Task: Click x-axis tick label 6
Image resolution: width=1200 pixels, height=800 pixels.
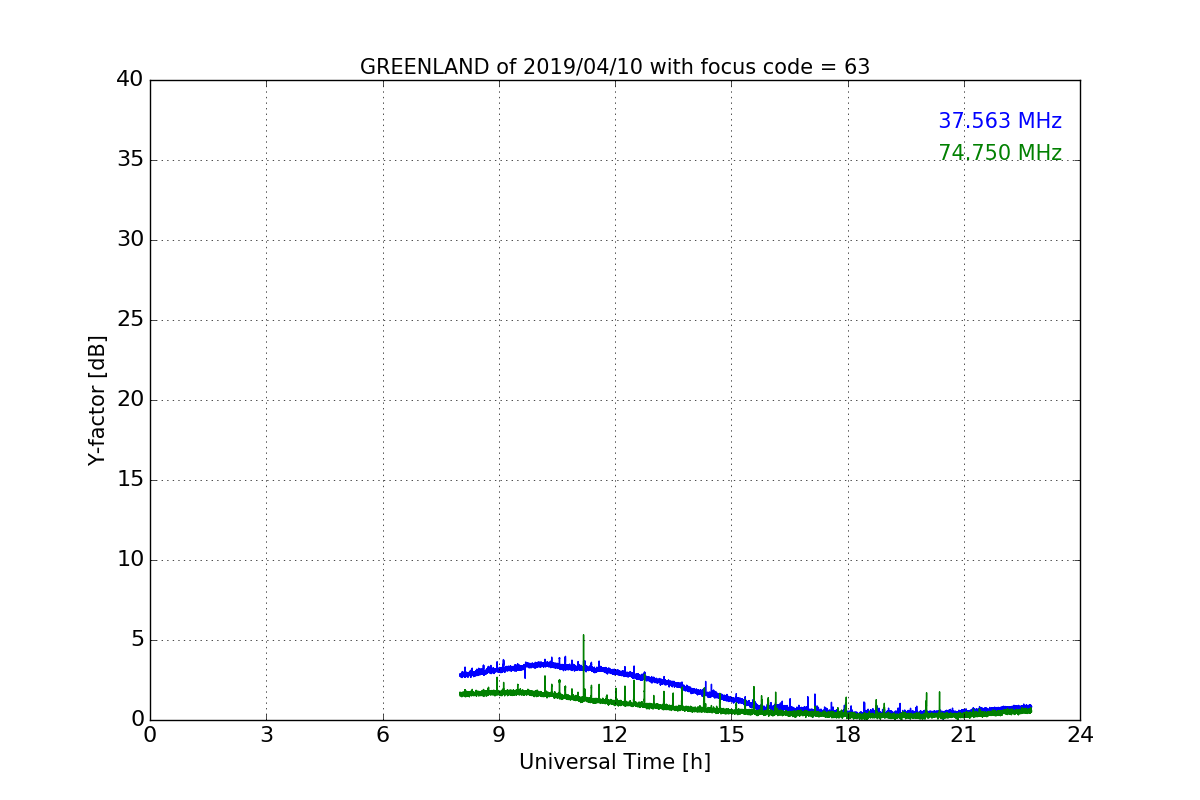Action: tap(383, 735)
